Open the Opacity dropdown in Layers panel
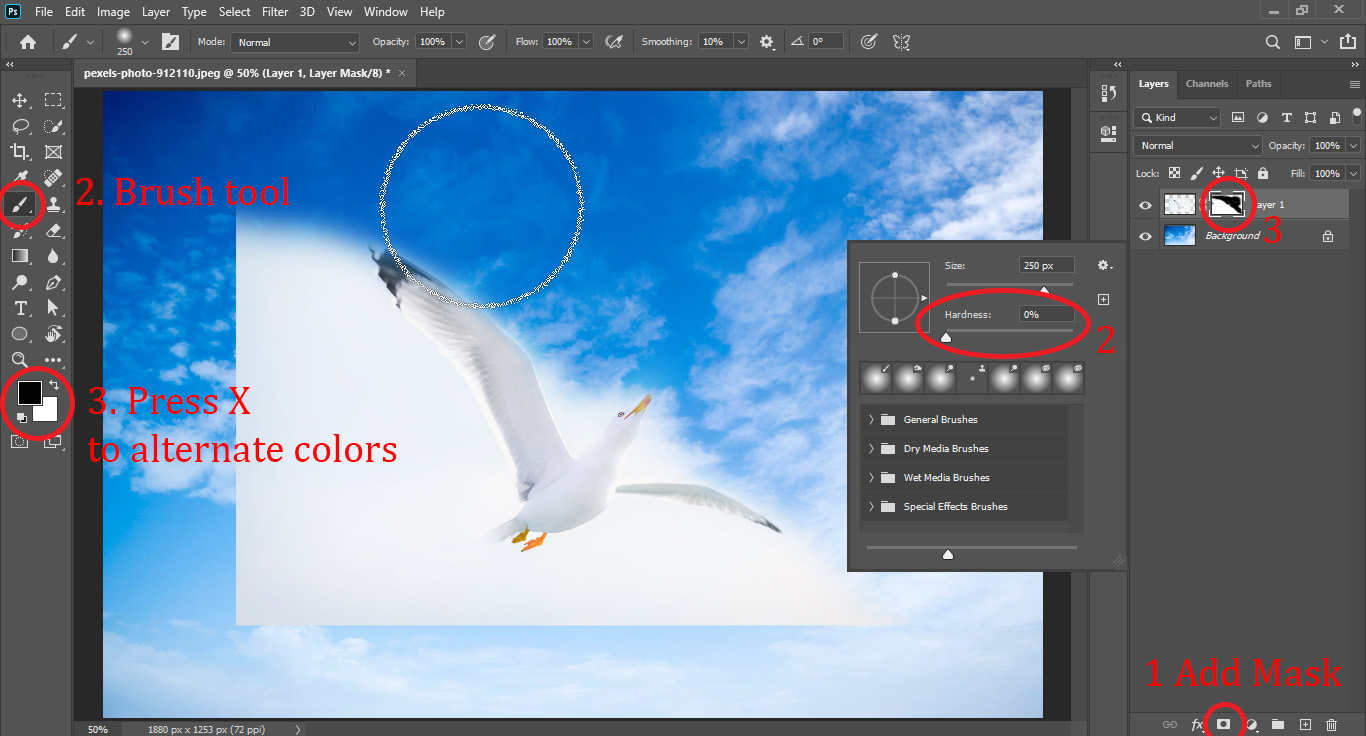The height and width of the screenshot is (736, 1366). (x=1352, y=145)
